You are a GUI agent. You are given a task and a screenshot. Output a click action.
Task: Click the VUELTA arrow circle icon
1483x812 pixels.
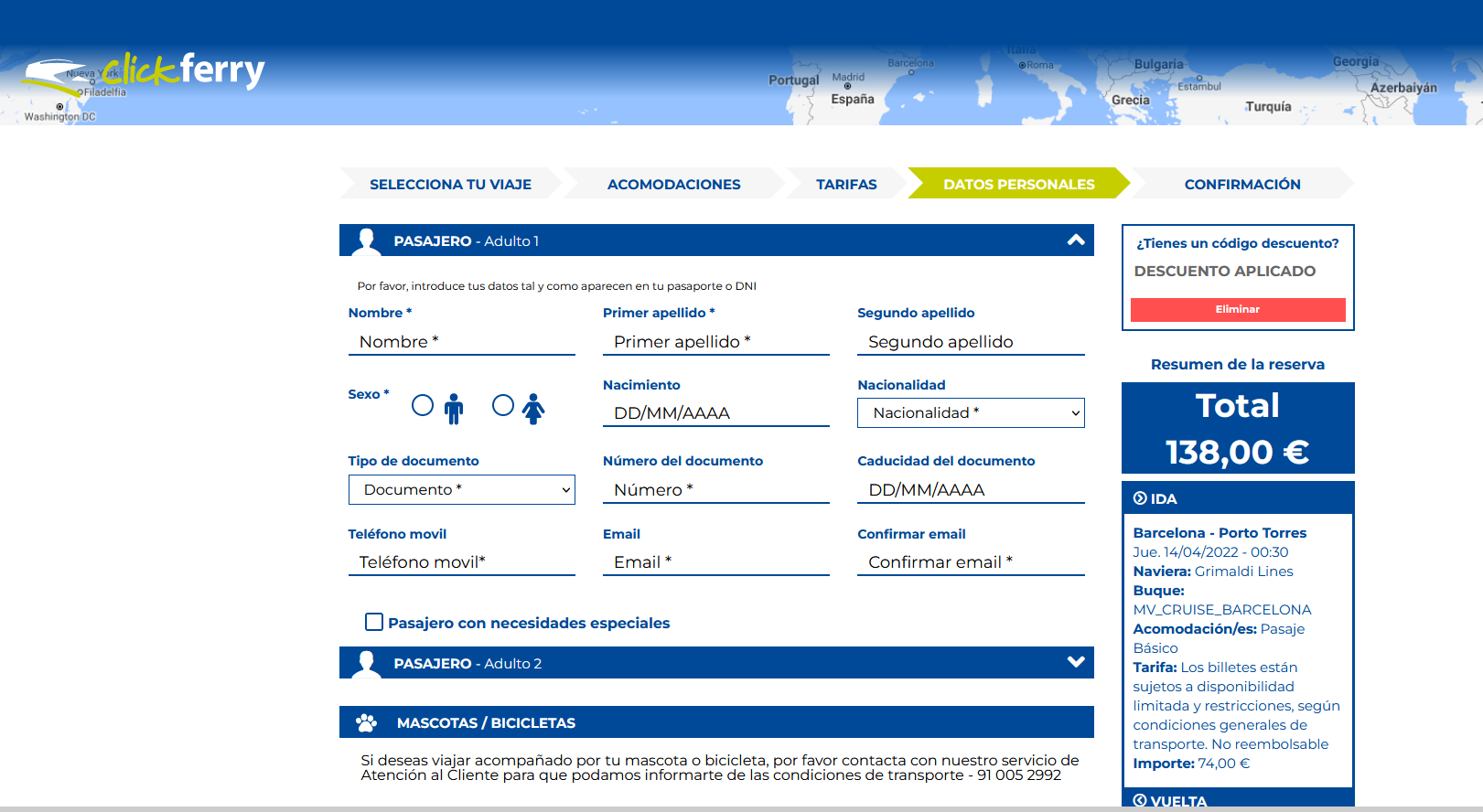click(1140, 800)
